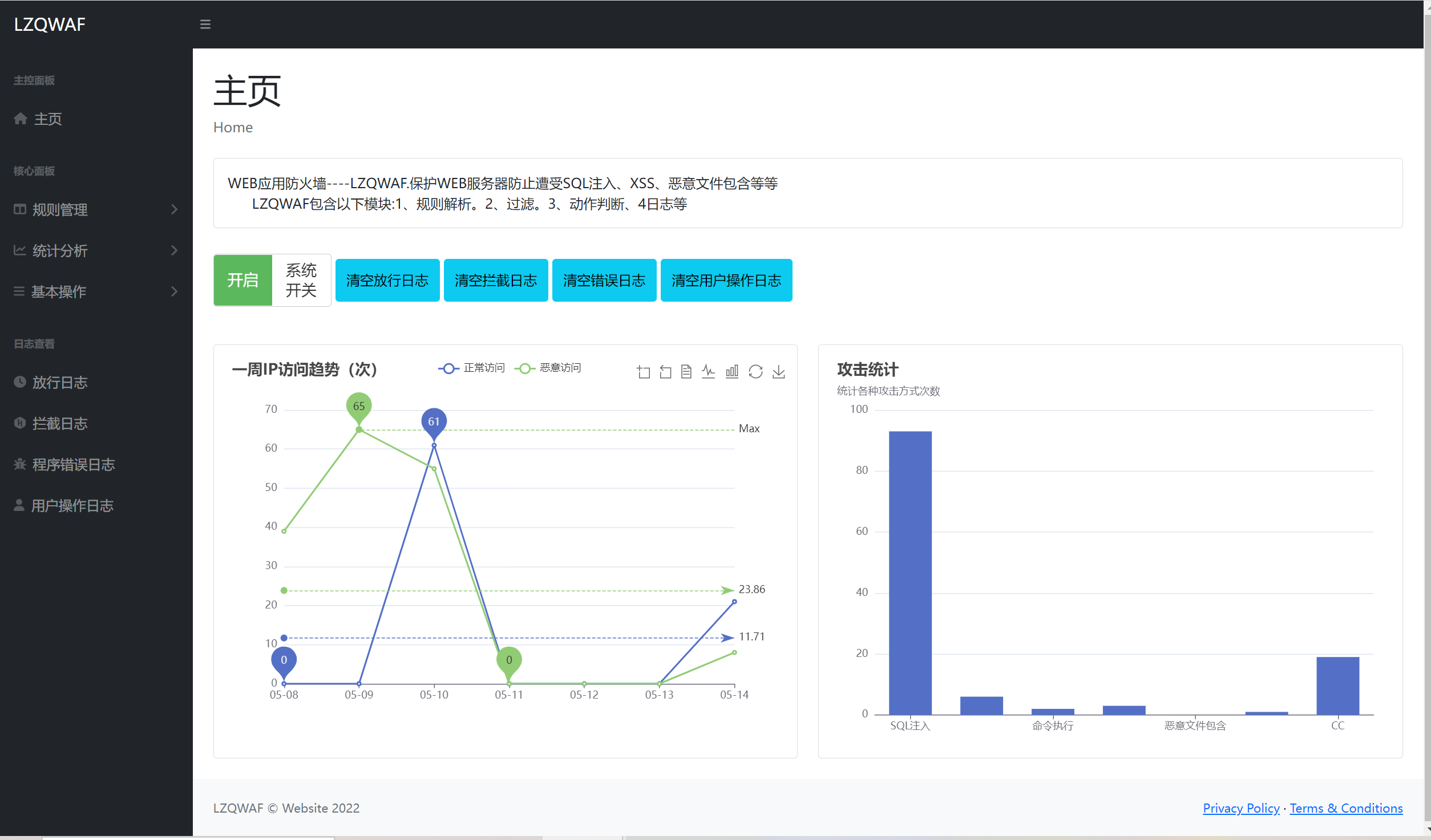Screen dimensions: 1431x840
Task: Click the 规则管理 columns icon
Action: [x=20, y=209]
